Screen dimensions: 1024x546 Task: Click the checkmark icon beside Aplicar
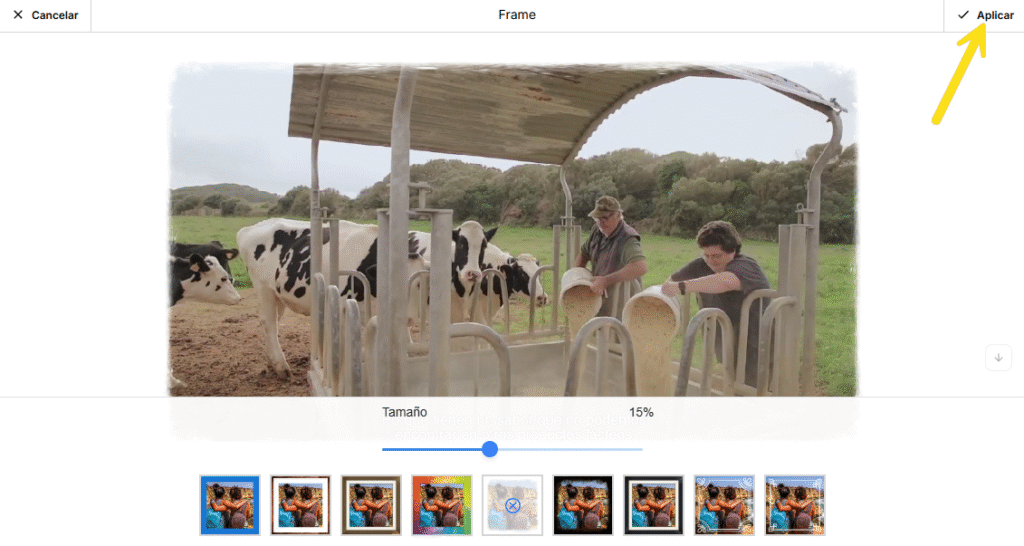pyautogui.click(x=963, y=15)
